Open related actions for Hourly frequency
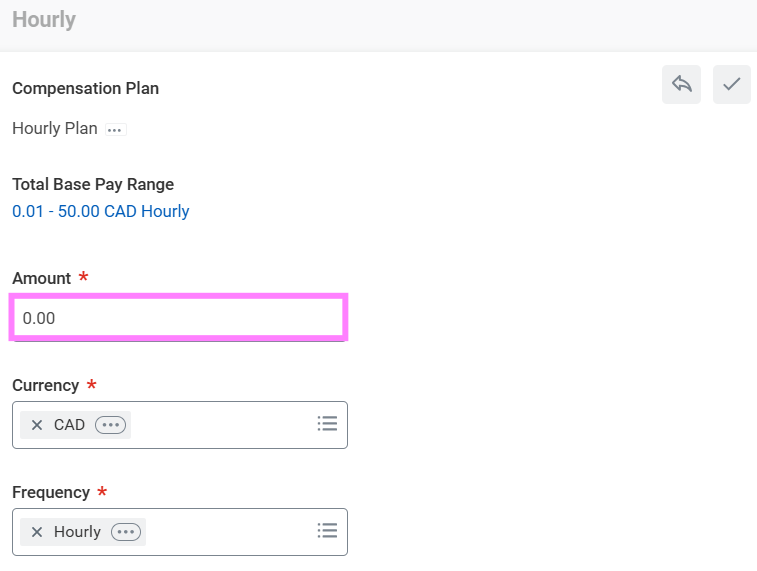This screenshot has width=757, height=571. tap(126, 532)
